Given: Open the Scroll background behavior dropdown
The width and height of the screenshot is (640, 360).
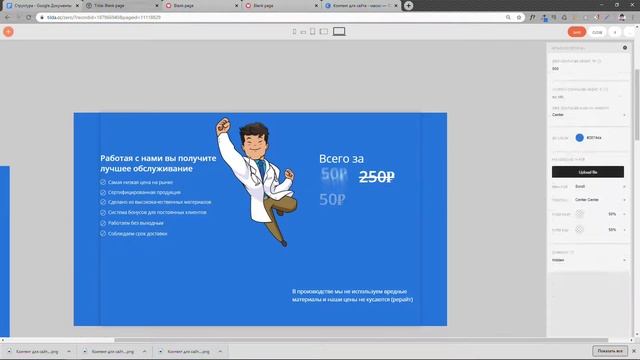Looking at the screenshot, I should (x=600, y=187).
